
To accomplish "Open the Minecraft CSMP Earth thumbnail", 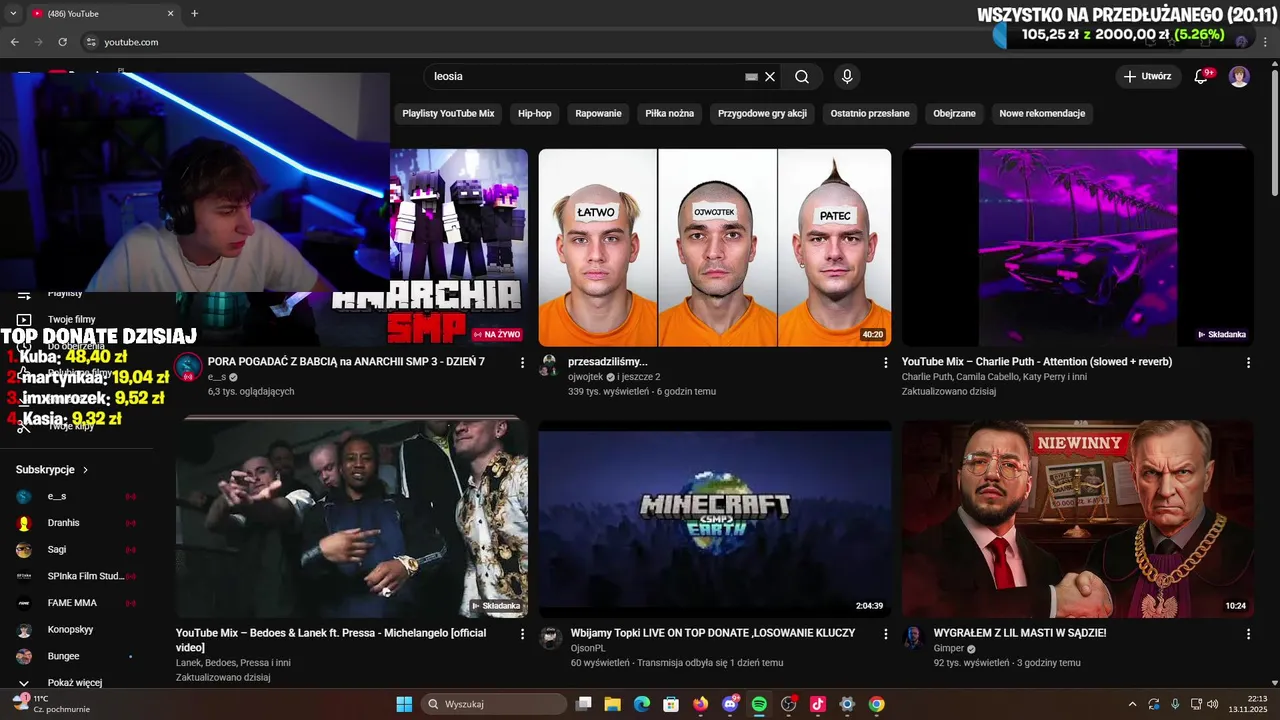I will 715,518.
